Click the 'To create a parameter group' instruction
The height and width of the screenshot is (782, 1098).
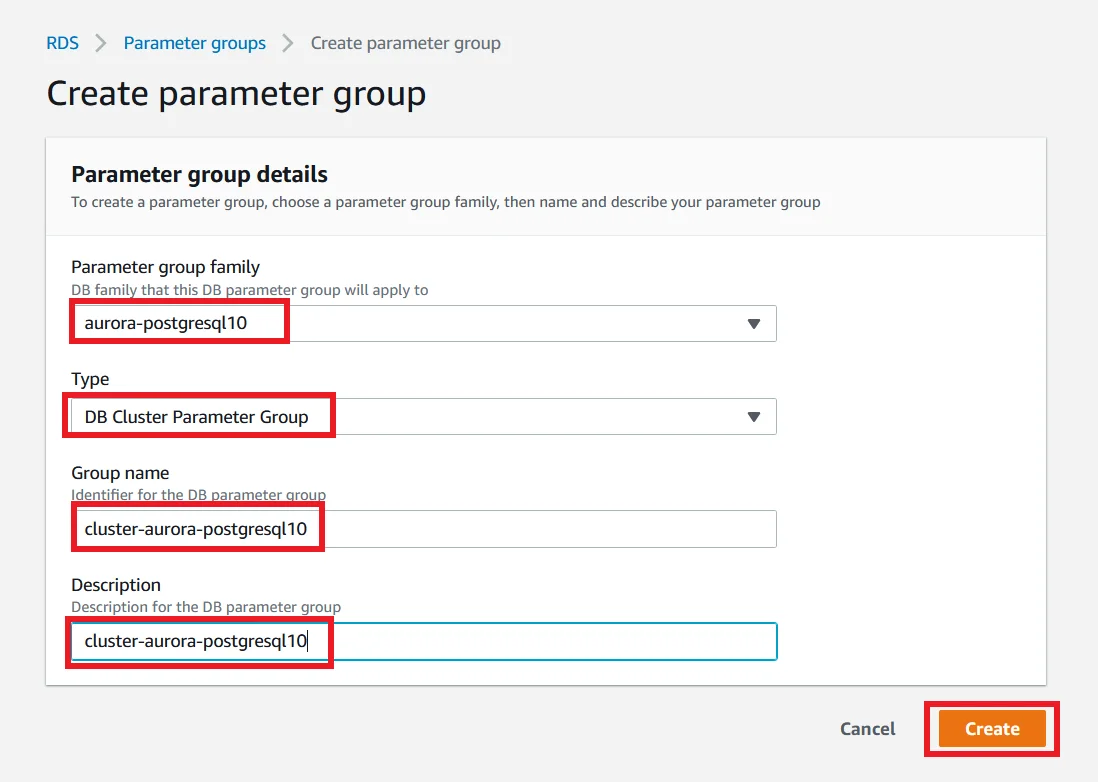pos(445,202)
